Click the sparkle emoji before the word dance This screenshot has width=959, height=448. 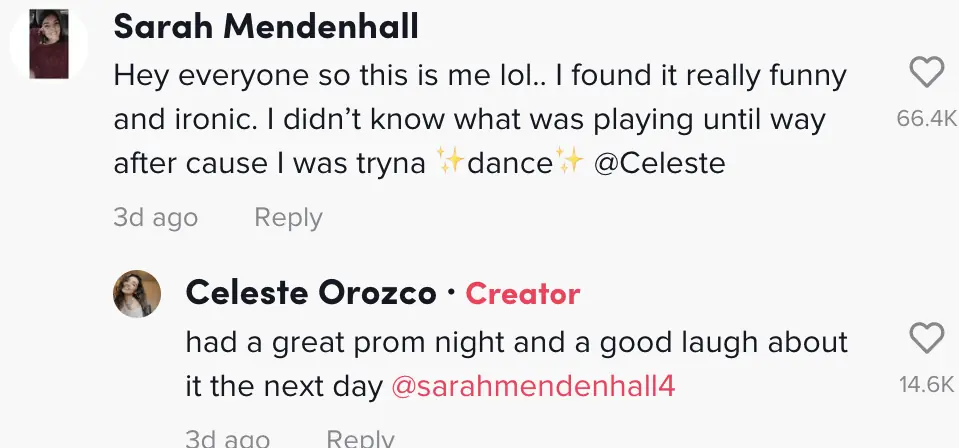coord(451,163)
